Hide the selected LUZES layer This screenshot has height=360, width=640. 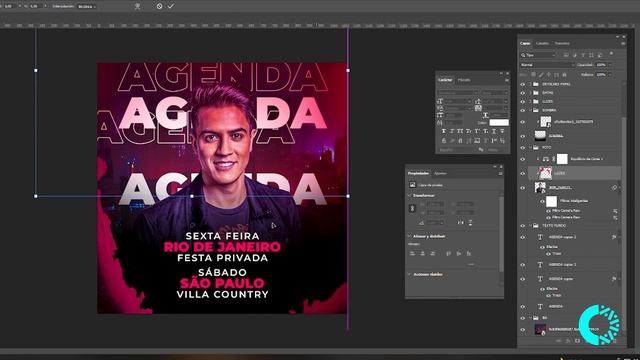(522, 173)
